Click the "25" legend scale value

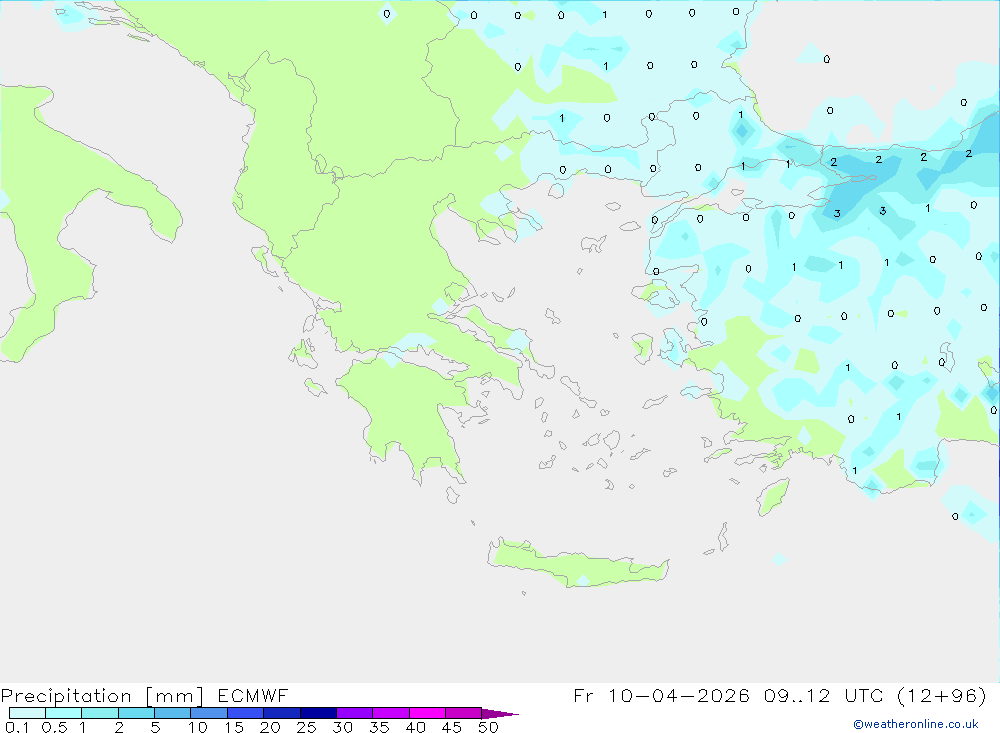pos(306,727)
